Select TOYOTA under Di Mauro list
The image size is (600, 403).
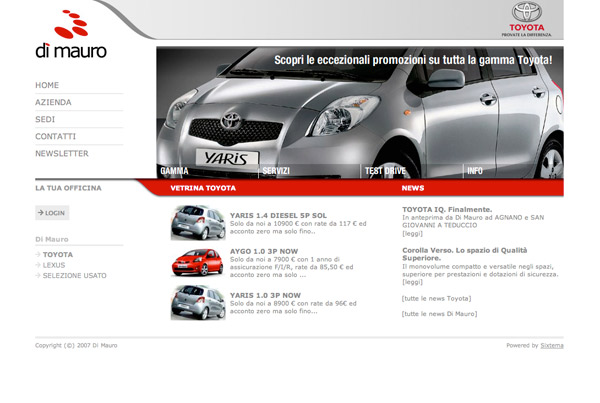[58, 255]
